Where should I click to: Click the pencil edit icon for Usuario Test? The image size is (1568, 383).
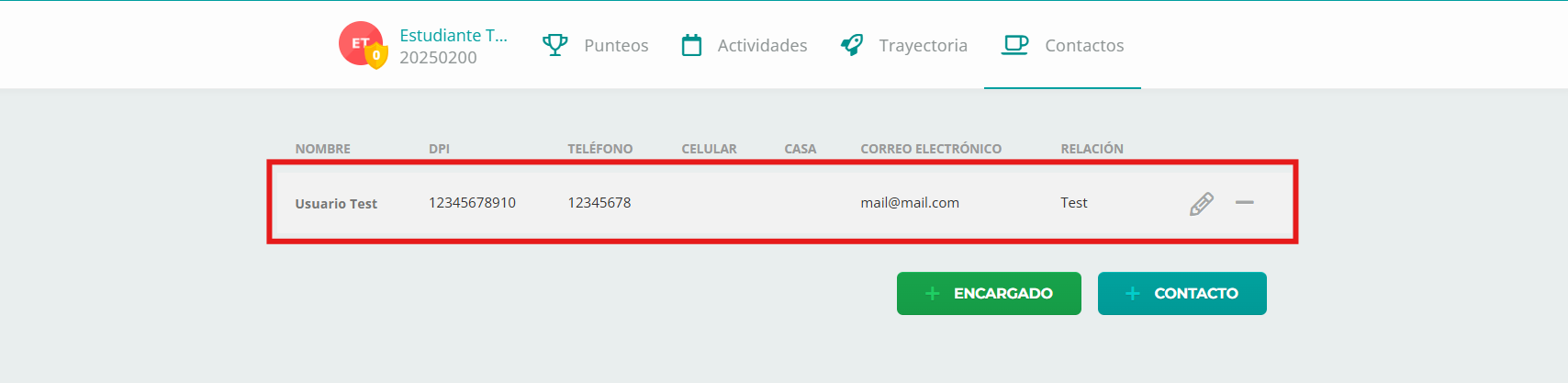[x=1201, y=203]
